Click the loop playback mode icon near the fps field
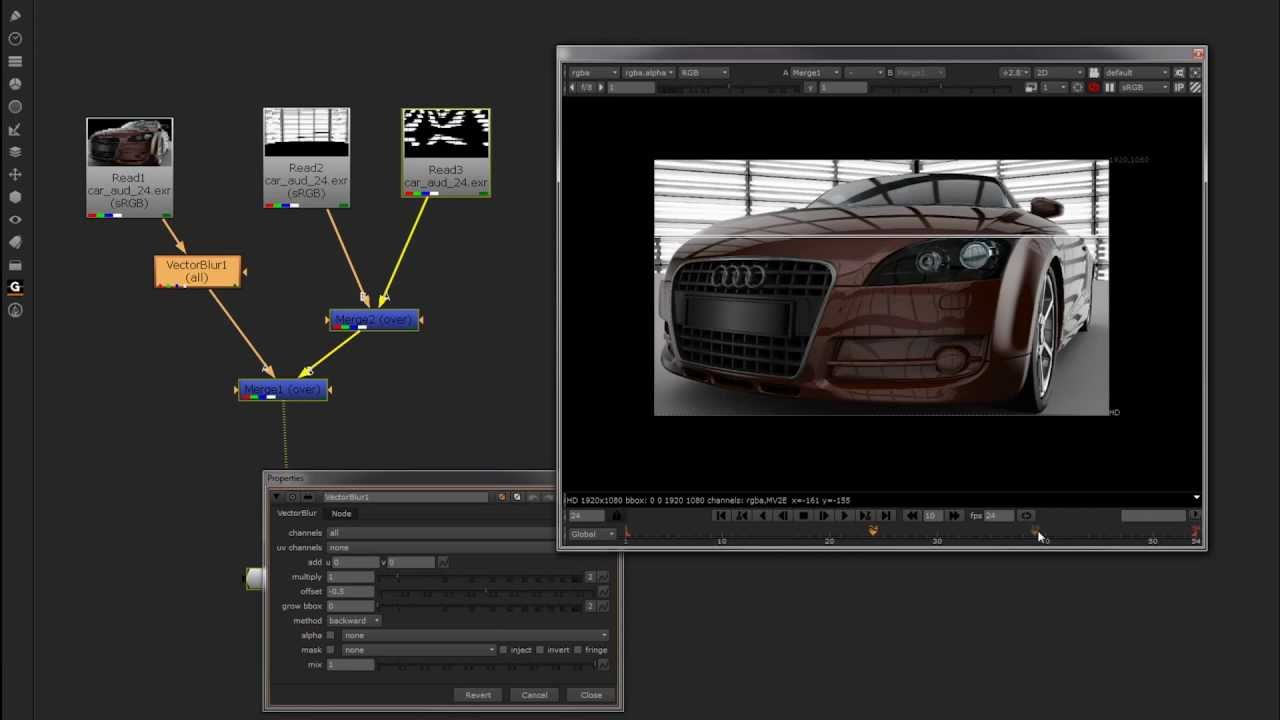1280x720 pixels. tap(1026, 515)
